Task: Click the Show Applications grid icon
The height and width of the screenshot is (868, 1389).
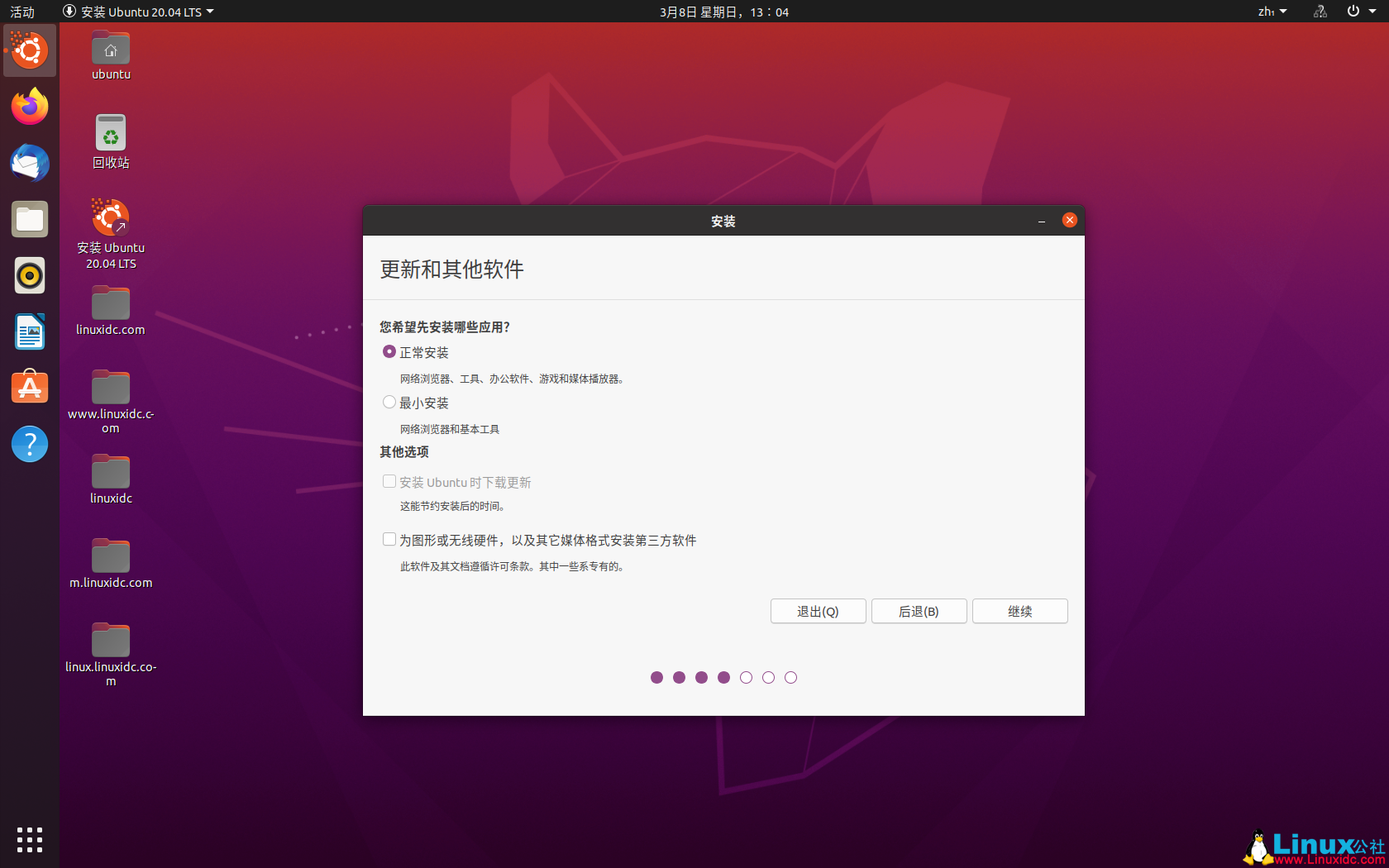Action: point(29,840)
